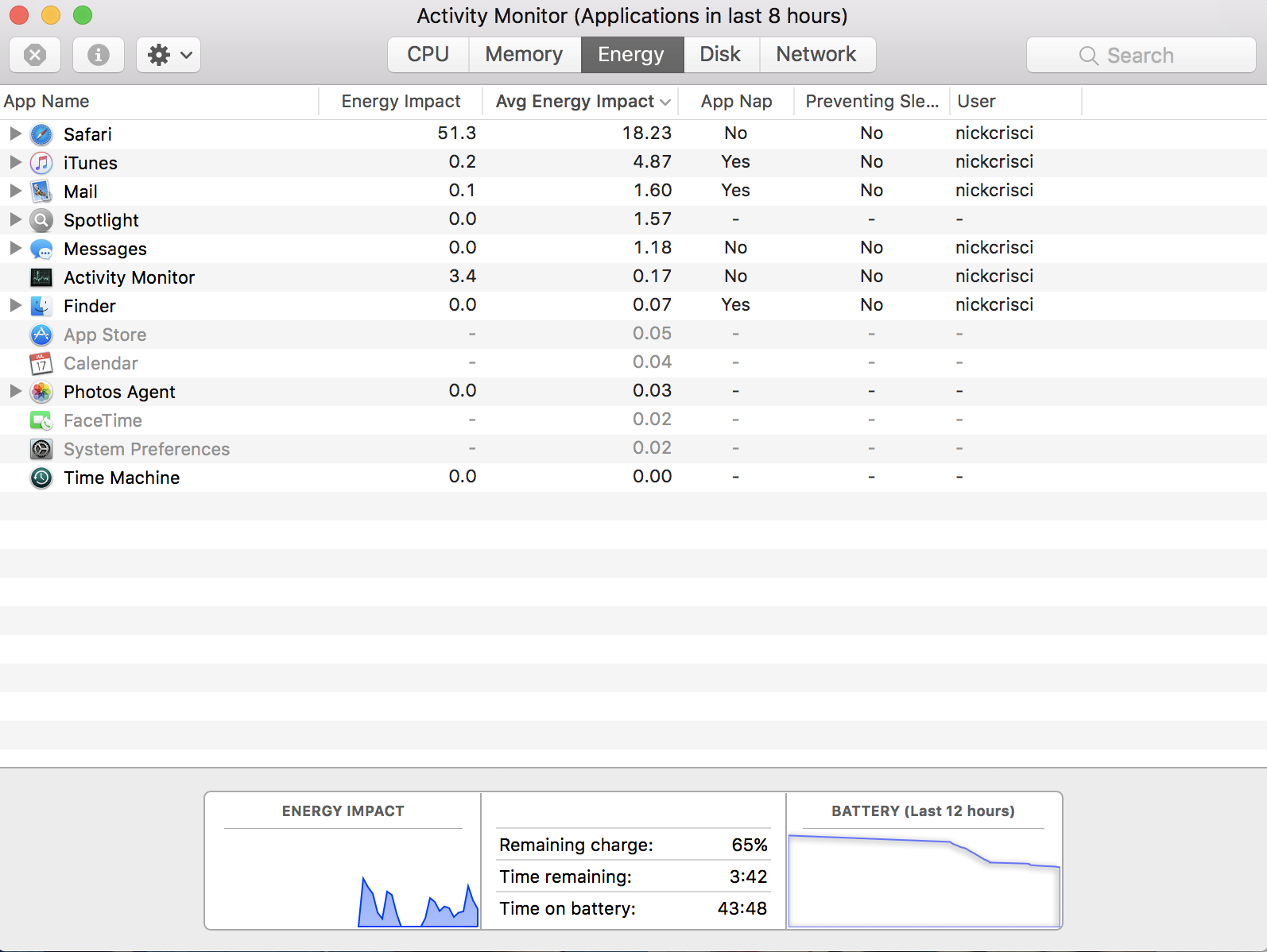The image size is (1267, 952).
Task: Expand the Spotlight process row
Action: click(15, 219)
